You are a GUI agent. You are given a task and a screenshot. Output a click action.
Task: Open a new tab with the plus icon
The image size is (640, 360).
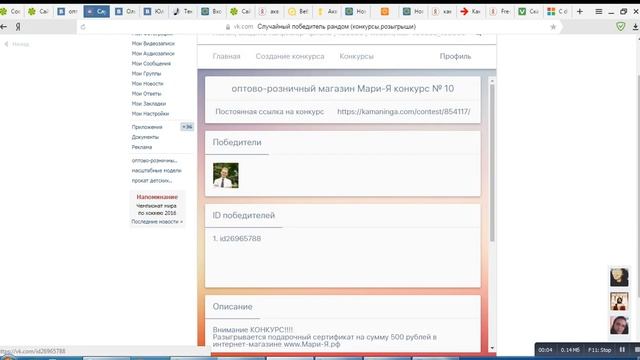pos(580,11)
